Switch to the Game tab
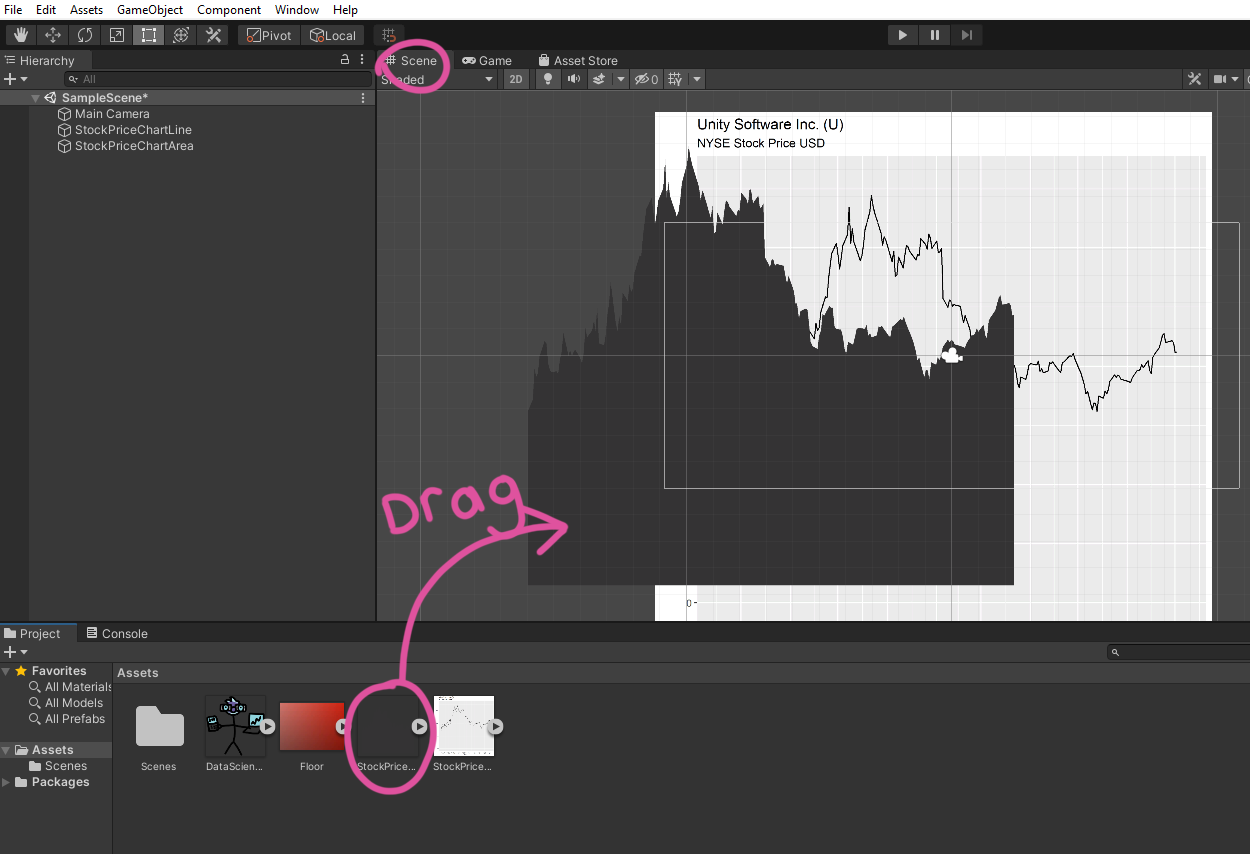Viewport: 1250px width, 854px height. pos(487,60)
